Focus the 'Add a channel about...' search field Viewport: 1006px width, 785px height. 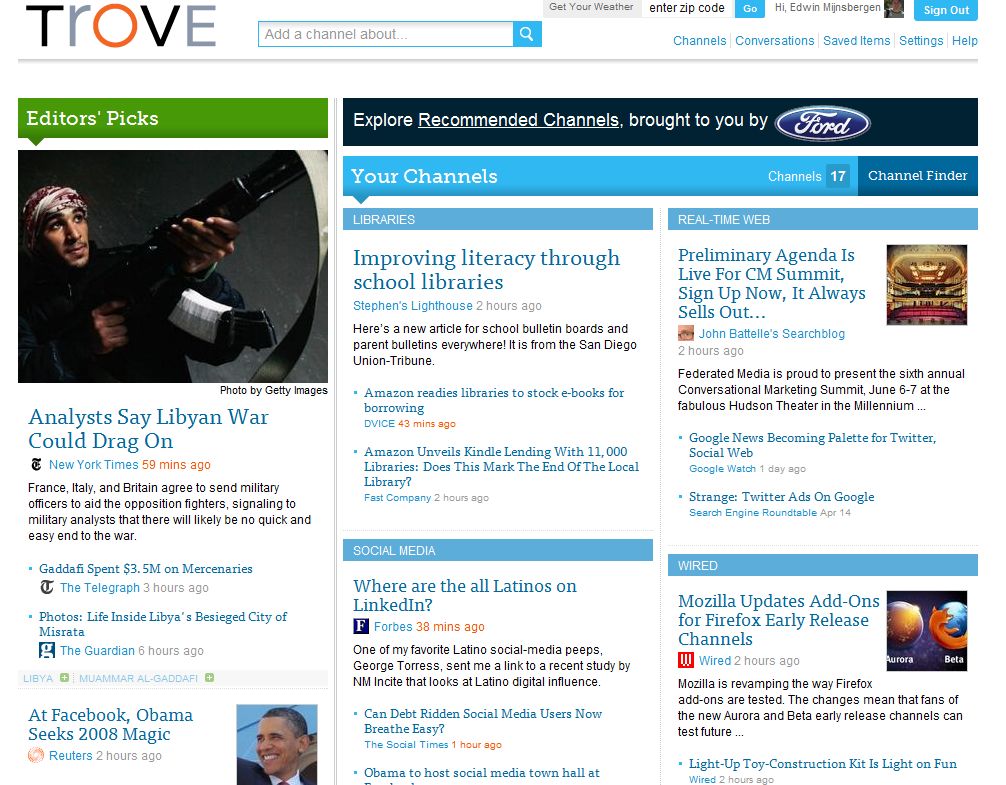coord(386,34)
